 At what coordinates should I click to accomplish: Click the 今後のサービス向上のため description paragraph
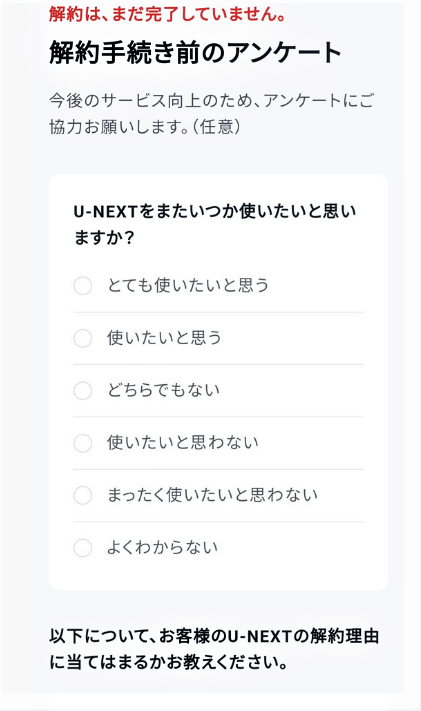coord(211,113)
